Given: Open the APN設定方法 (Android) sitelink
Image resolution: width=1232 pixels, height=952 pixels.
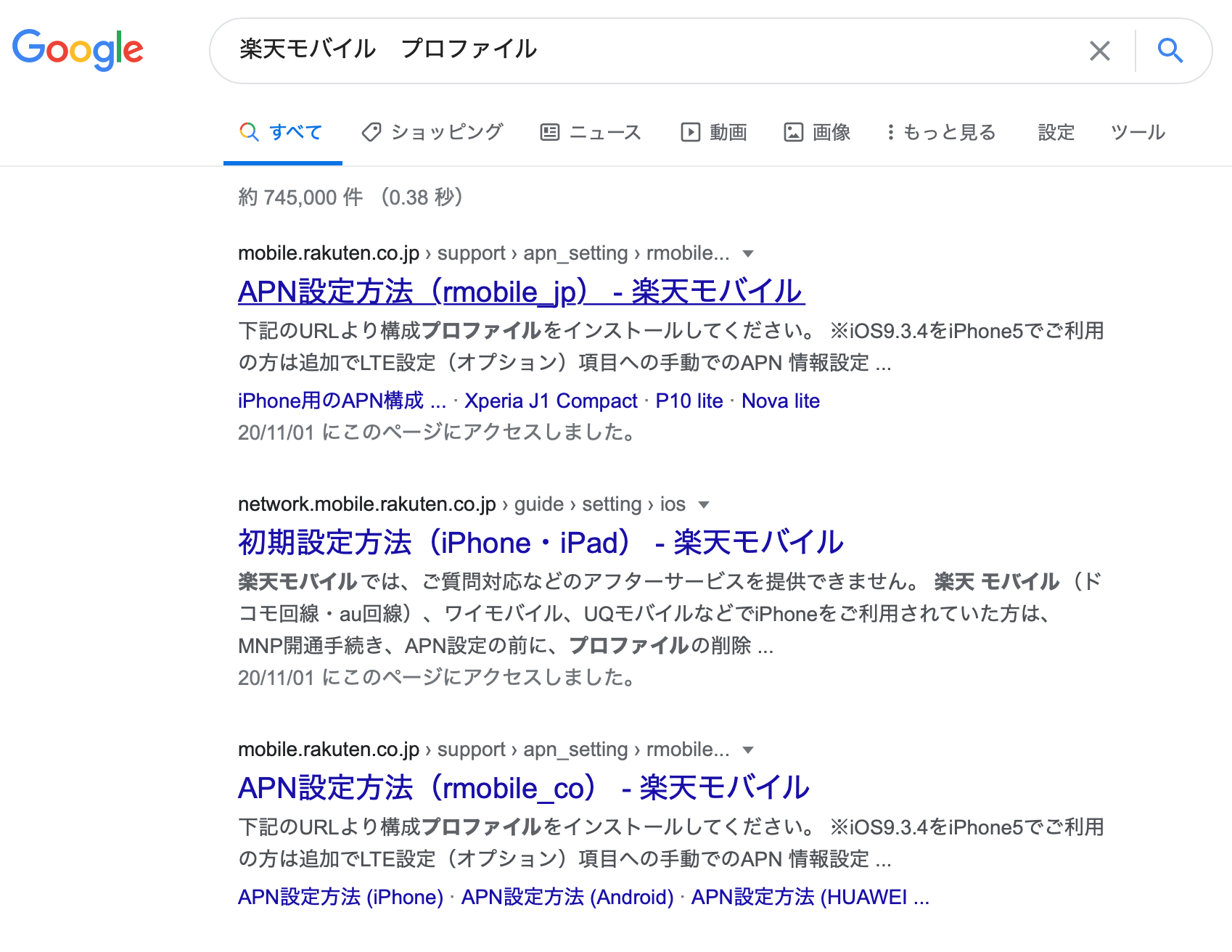Looking at the screenshot, I should [x=567, y=897].
